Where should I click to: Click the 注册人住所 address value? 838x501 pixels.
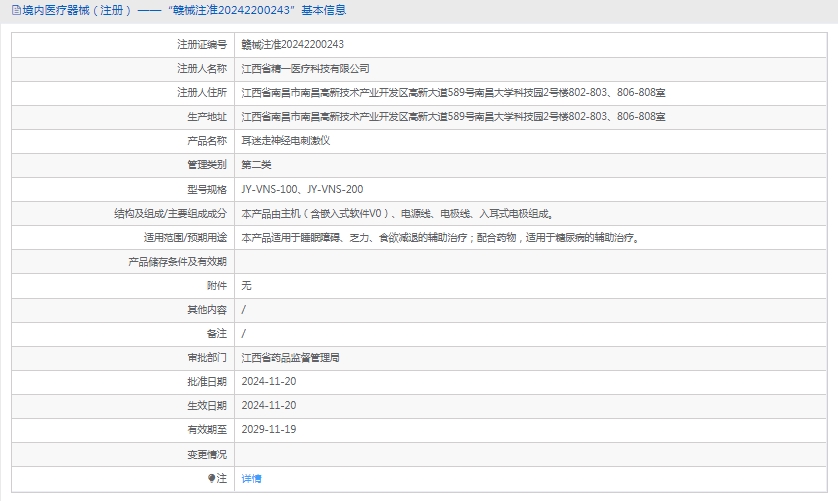(x=453, y=93)
